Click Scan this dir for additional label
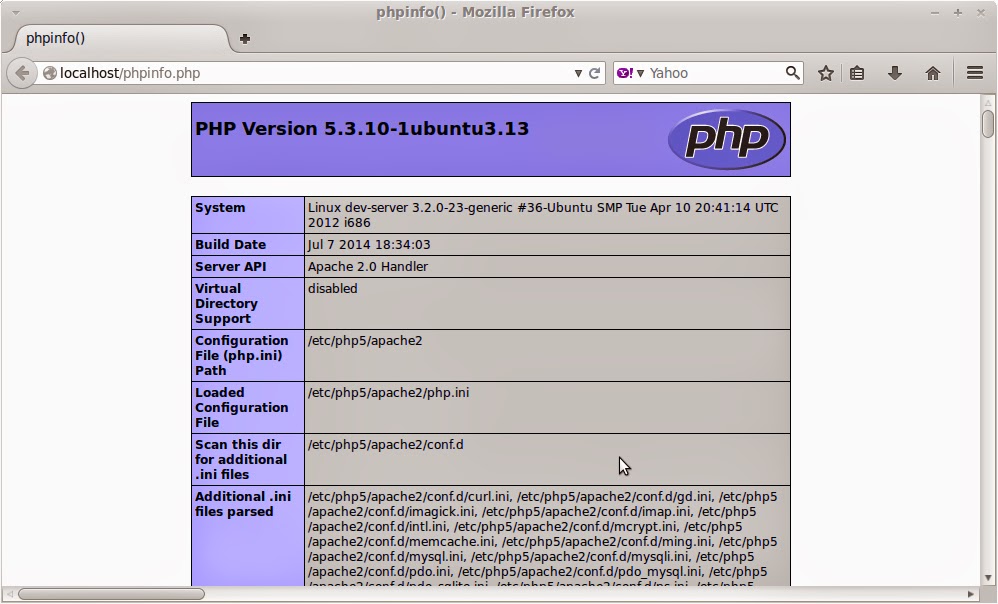The image size is (998, 604). [241, 460]
